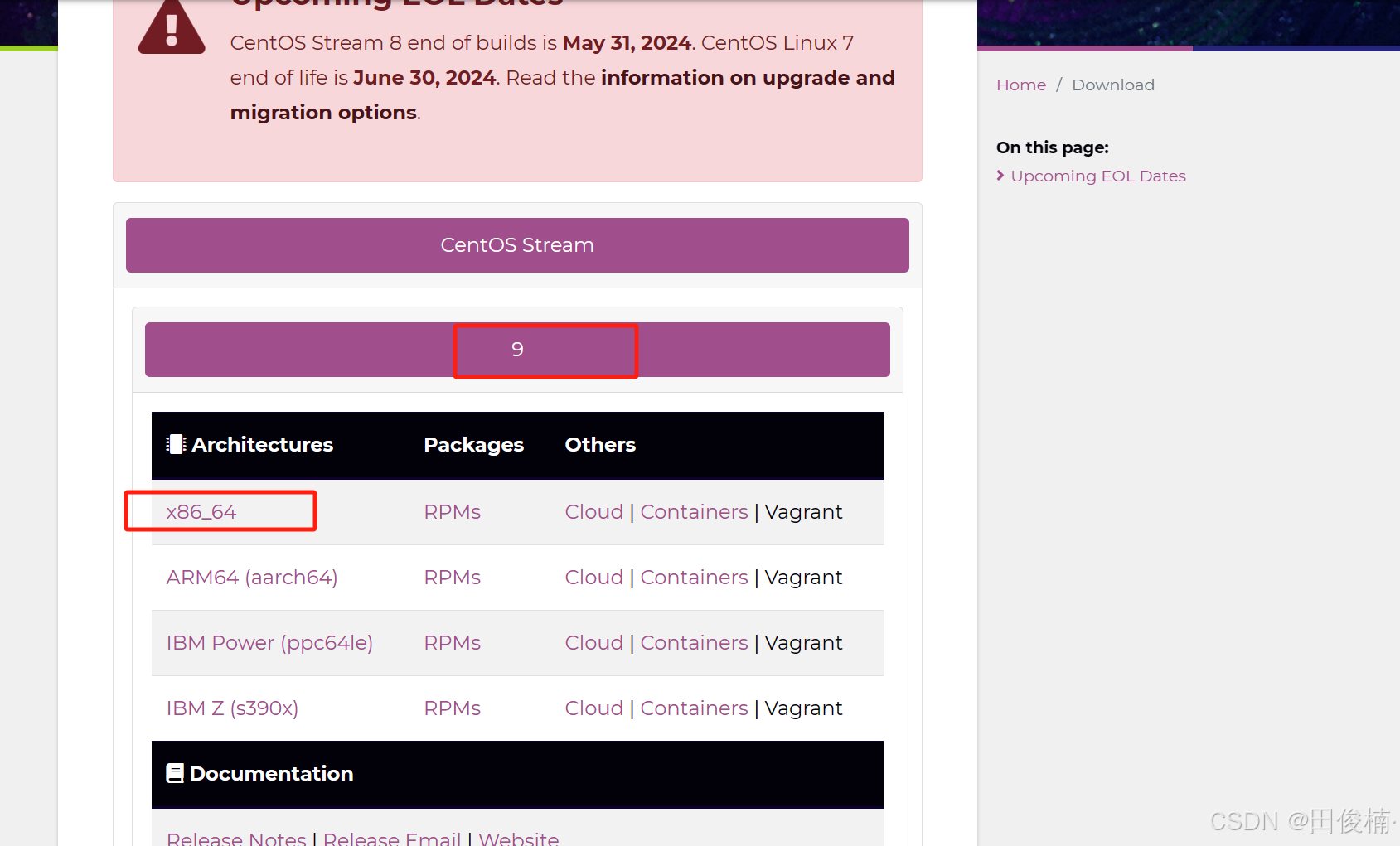
Task: Click the On this page heading
Action: point(1053,147)
